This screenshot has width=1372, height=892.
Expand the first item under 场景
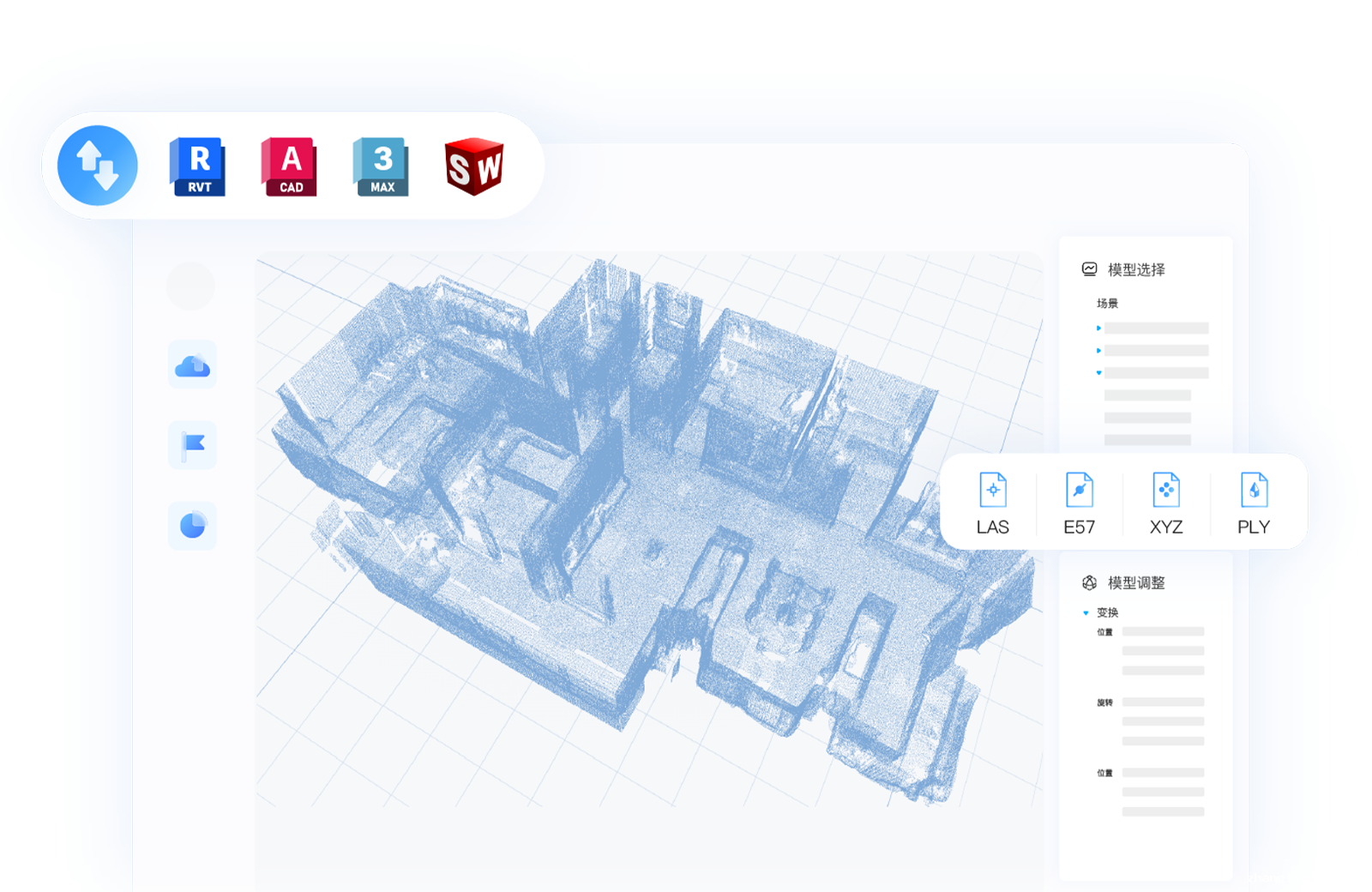tap(1098, 328)
